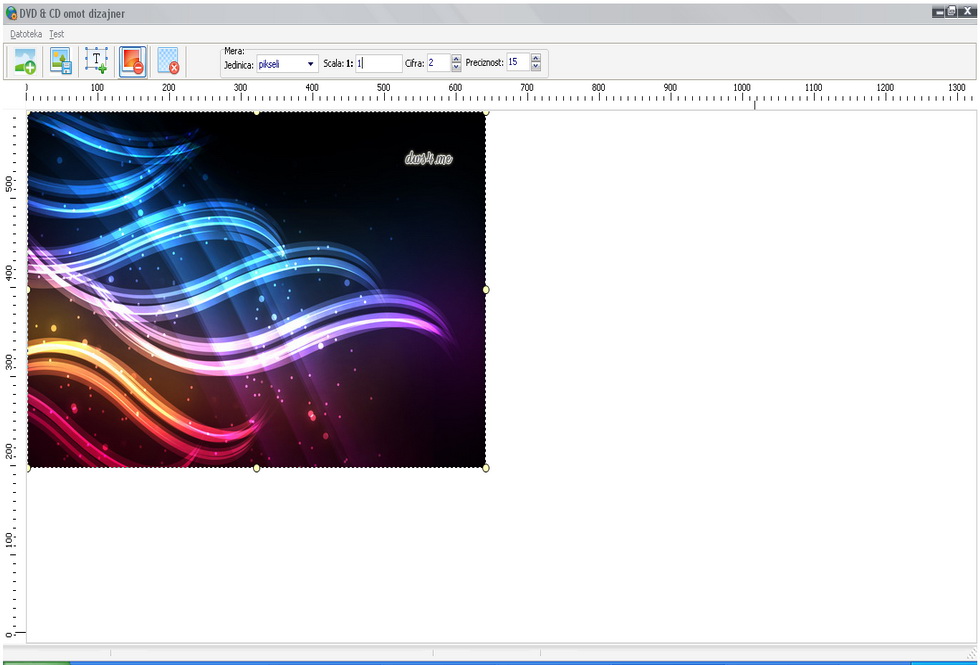Close the DVD & CD omot dizajner window
980x665 pixels.
point(967,12)
